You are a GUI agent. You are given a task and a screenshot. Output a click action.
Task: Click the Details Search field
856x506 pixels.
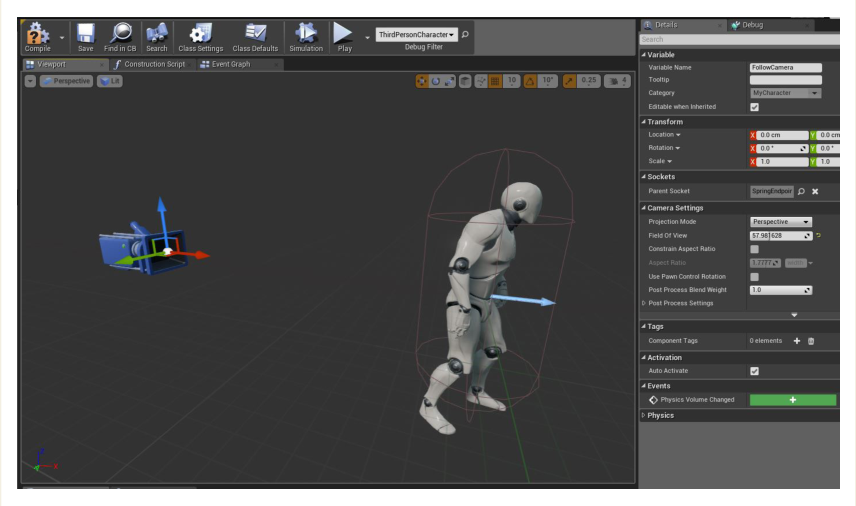(x=739, y=40)
